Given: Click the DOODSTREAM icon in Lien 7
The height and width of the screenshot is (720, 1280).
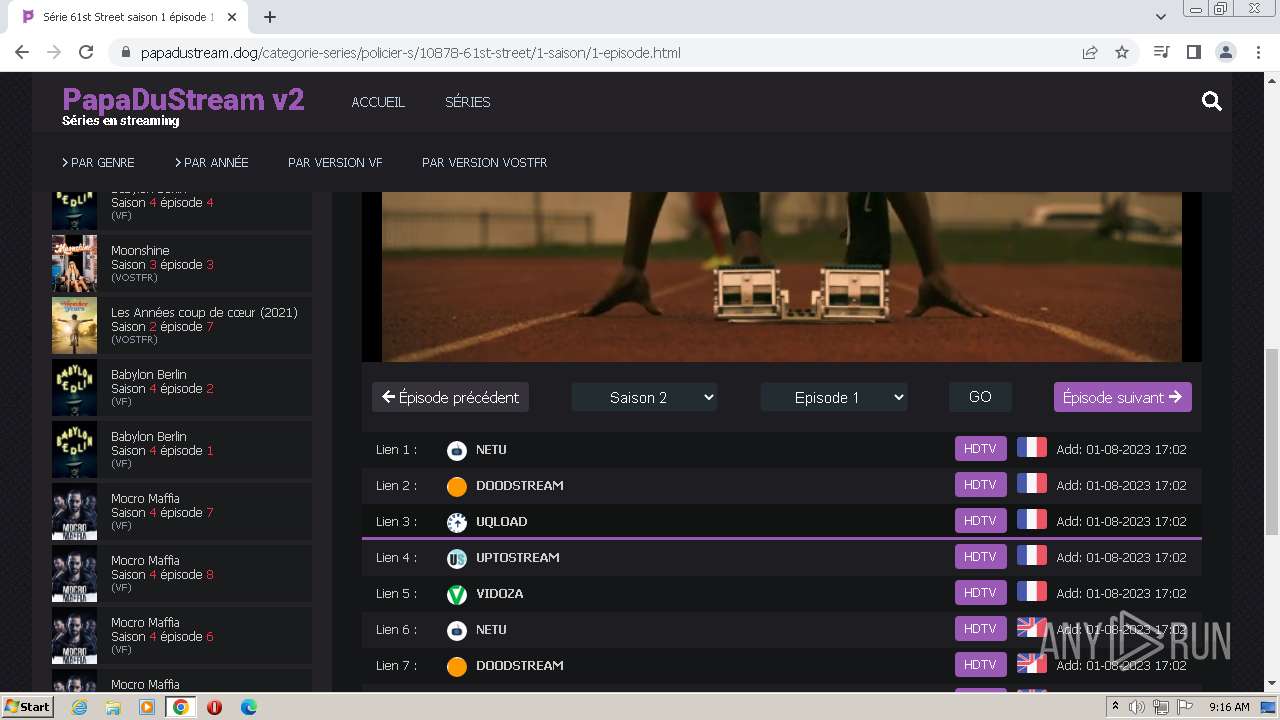Looking at the screenshot, I should [x=457, y=666].
